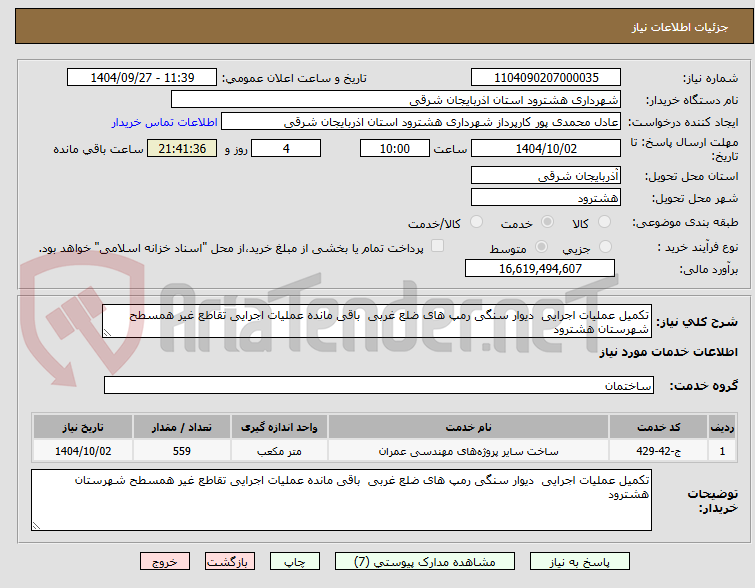Image resolution: width=755 pixels, height=588 pixels.
Task: Click the buyer notes text area
Action: click(x=341, y=500)
